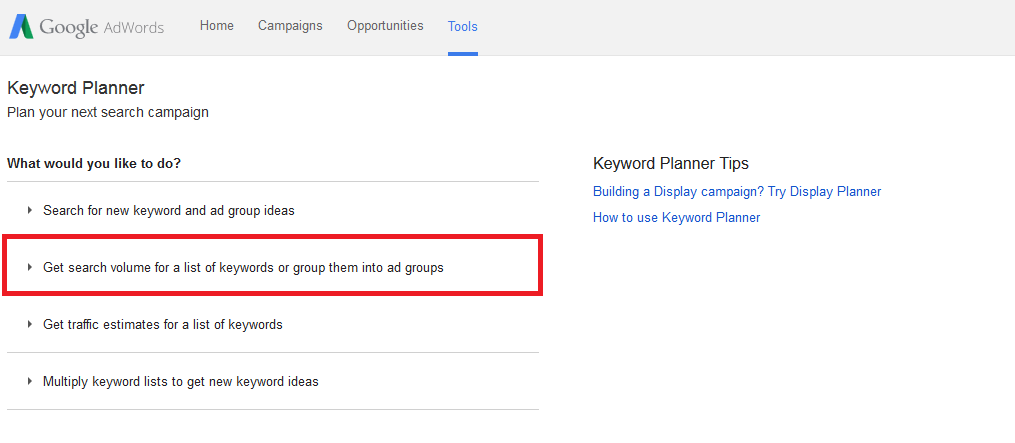The width and height of the screenshot is (1015, 443).
Task: Expand 'Get search volume for a list of keywords'
Action: [x=242, y=268]
